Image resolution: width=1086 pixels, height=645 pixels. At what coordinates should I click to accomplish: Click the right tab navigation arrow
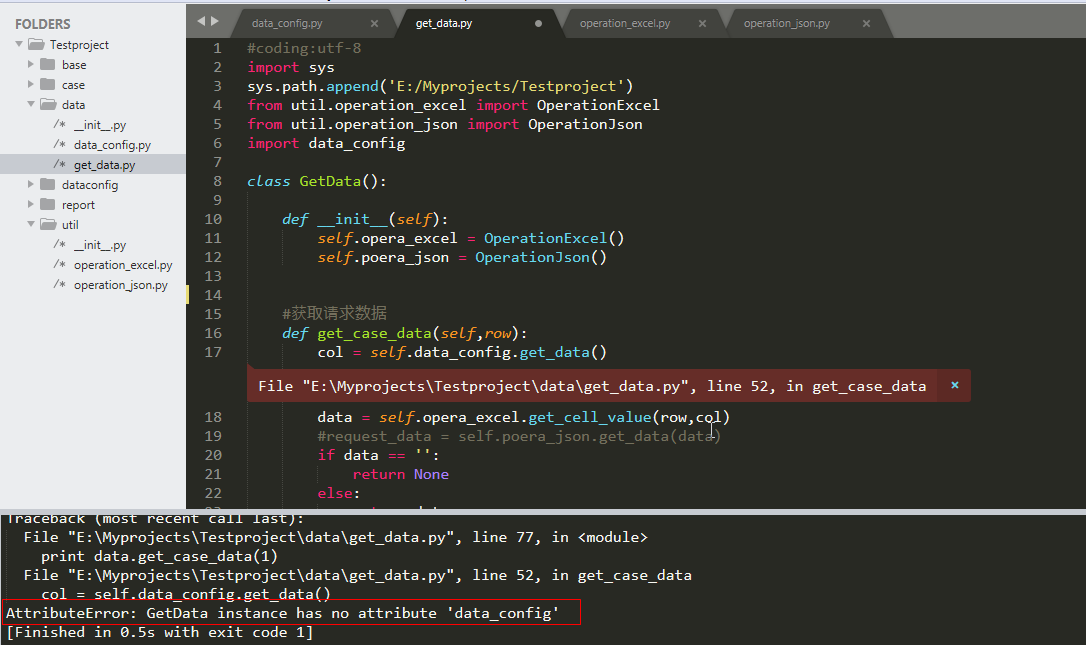[214, 21]
